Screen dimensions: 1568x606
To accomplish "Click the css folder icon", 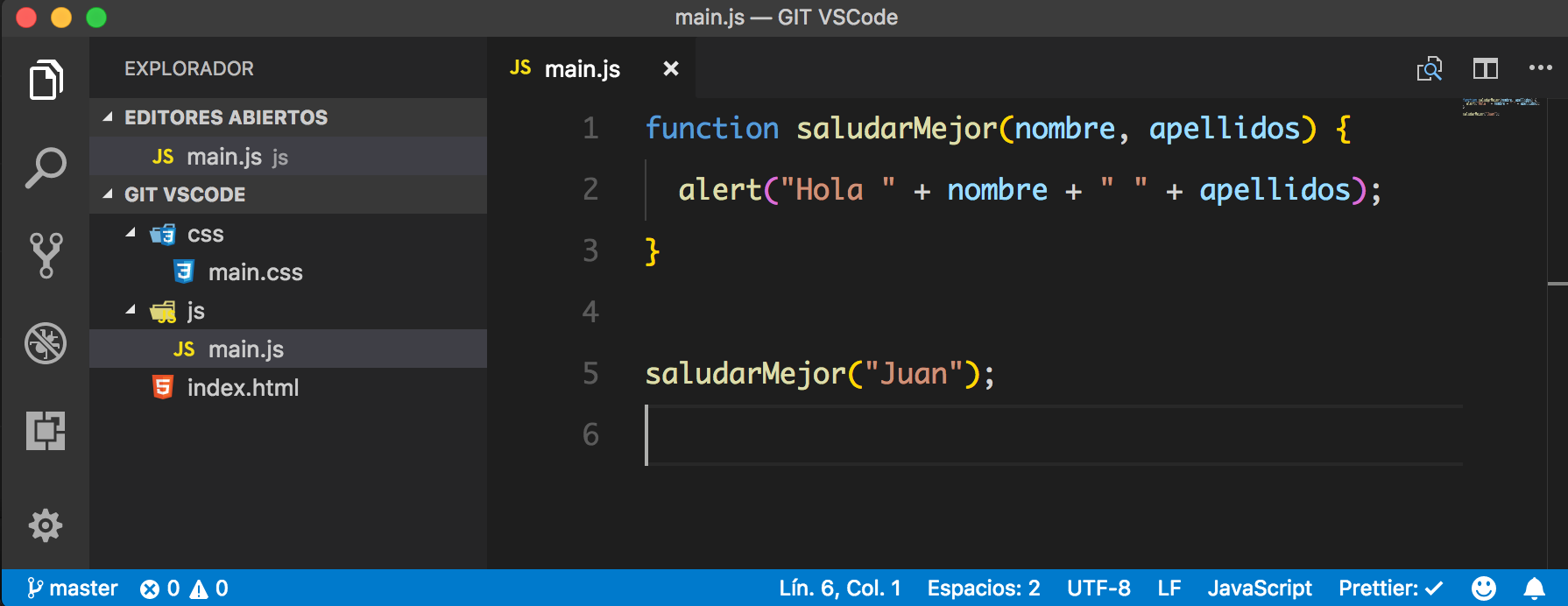I will point(163,234).
